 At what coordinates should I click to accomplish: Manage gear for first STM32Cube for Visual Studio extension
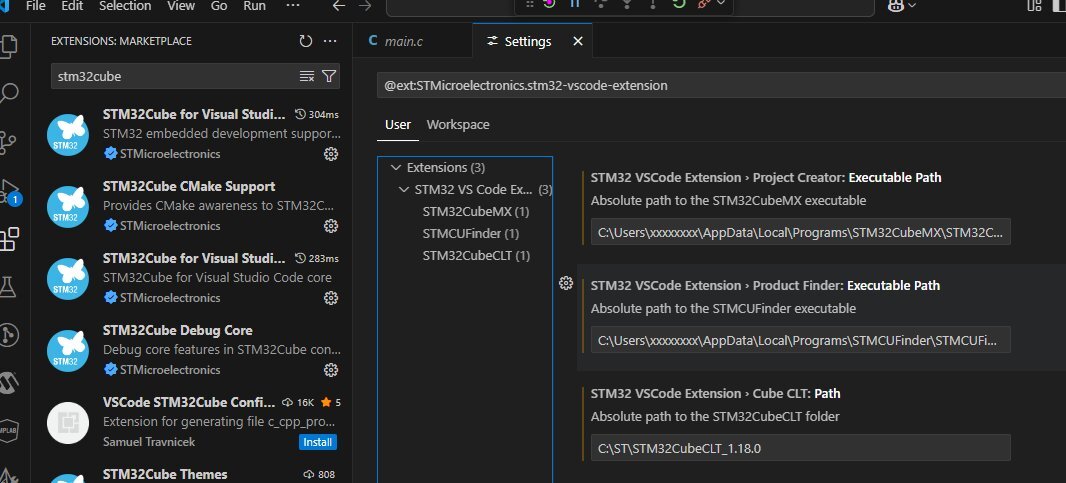coord(330,154)
